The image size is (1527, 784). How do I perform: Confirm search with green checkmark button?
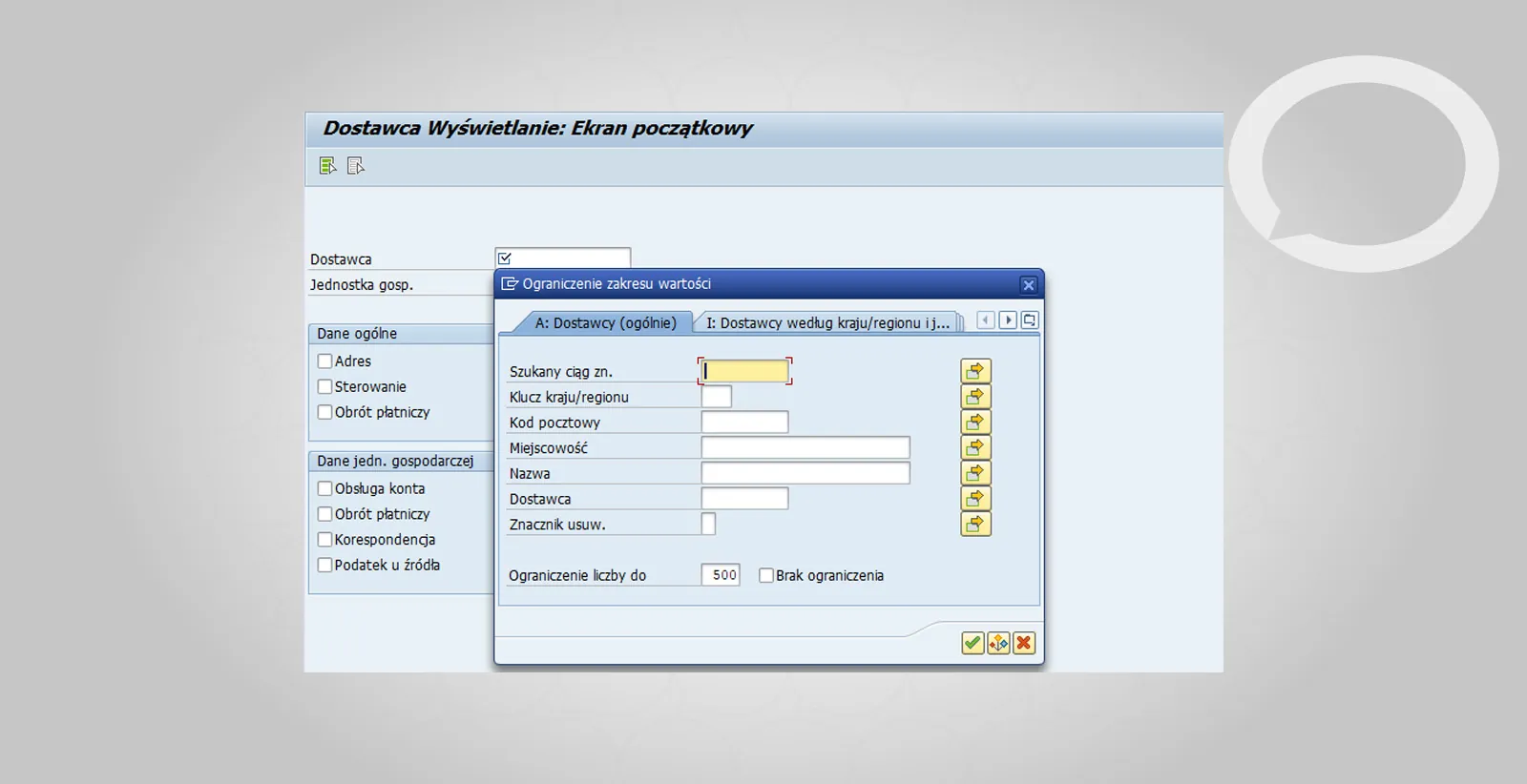click(x=973, y=643)
